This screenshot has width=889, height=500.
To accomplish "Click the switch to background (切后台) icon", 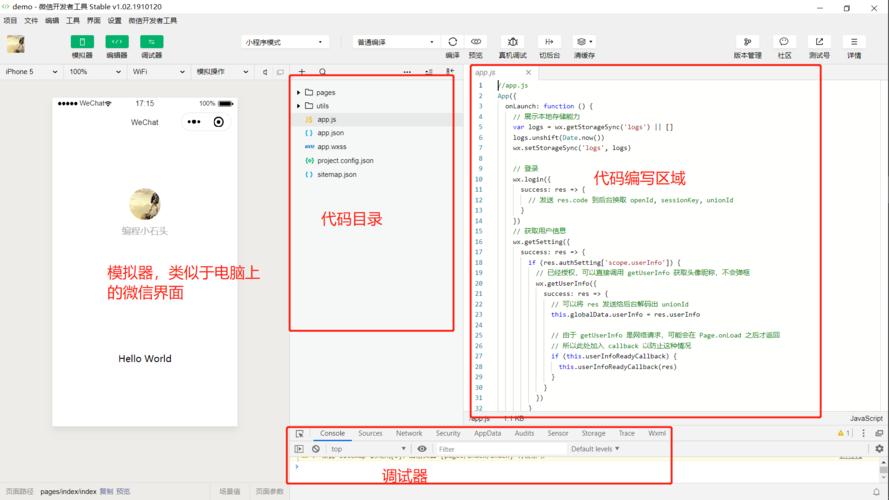I will [549, 41].
